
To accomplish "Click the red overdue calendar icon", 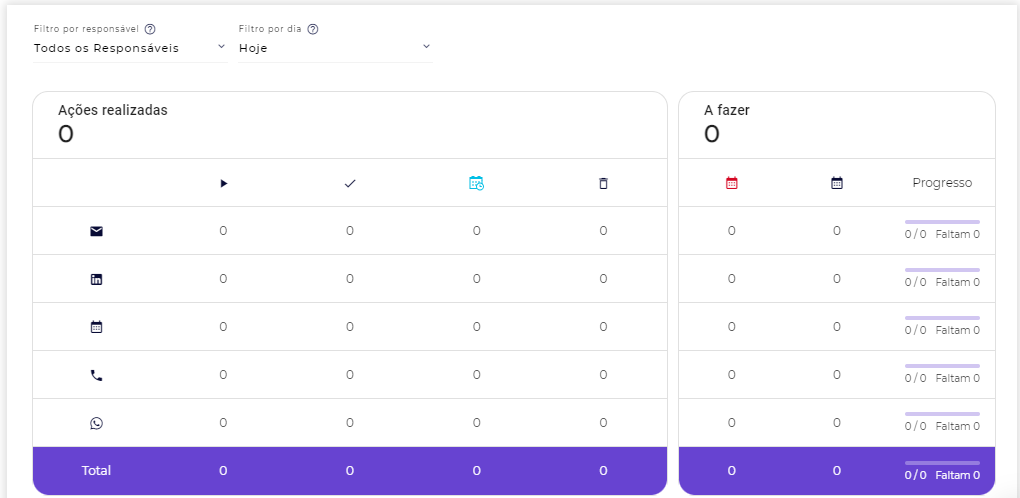I will click(731, 183).
